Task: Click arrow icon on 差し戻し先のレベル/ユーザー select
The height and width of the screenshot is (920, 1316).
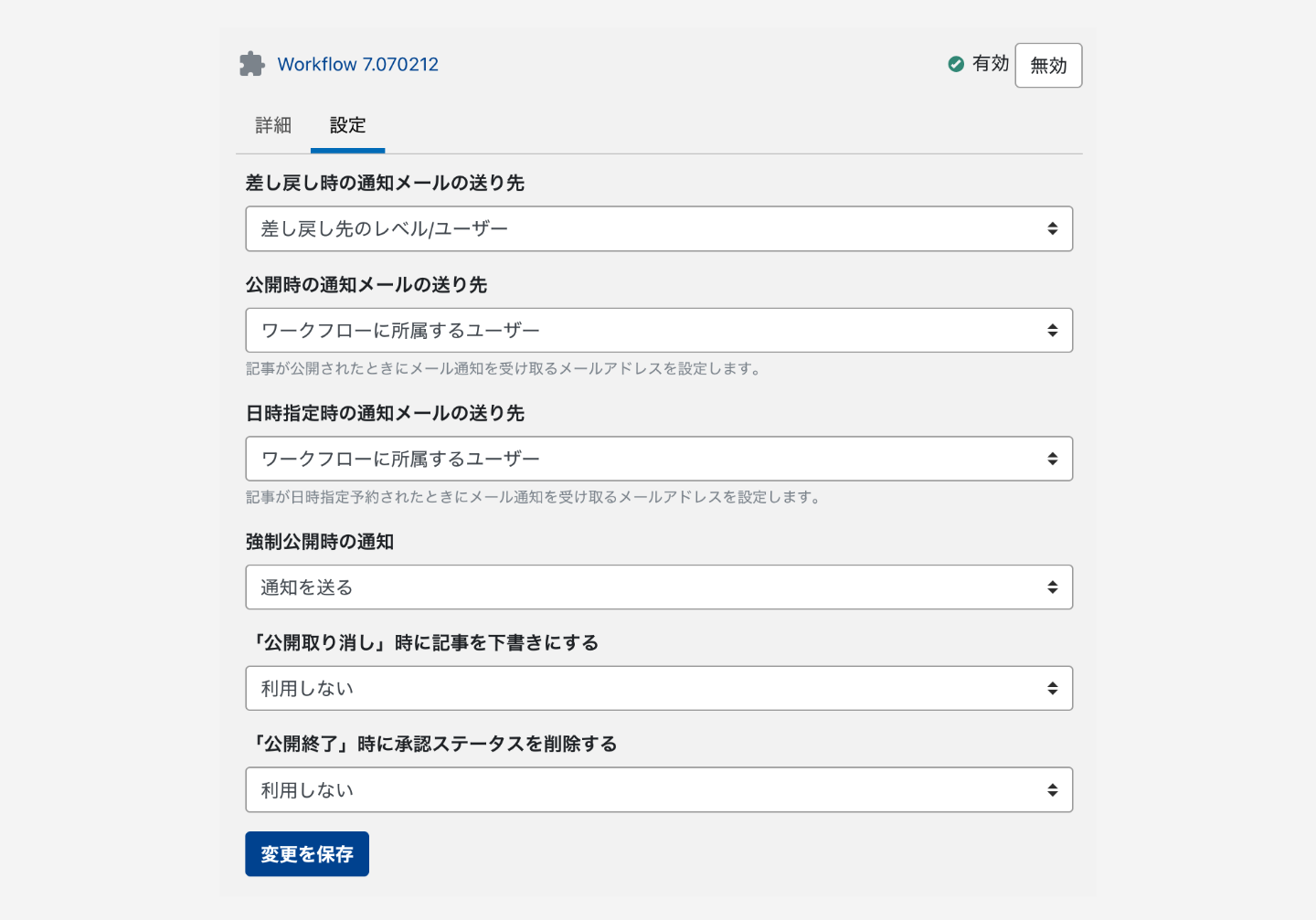Action: click(1052, 228)
